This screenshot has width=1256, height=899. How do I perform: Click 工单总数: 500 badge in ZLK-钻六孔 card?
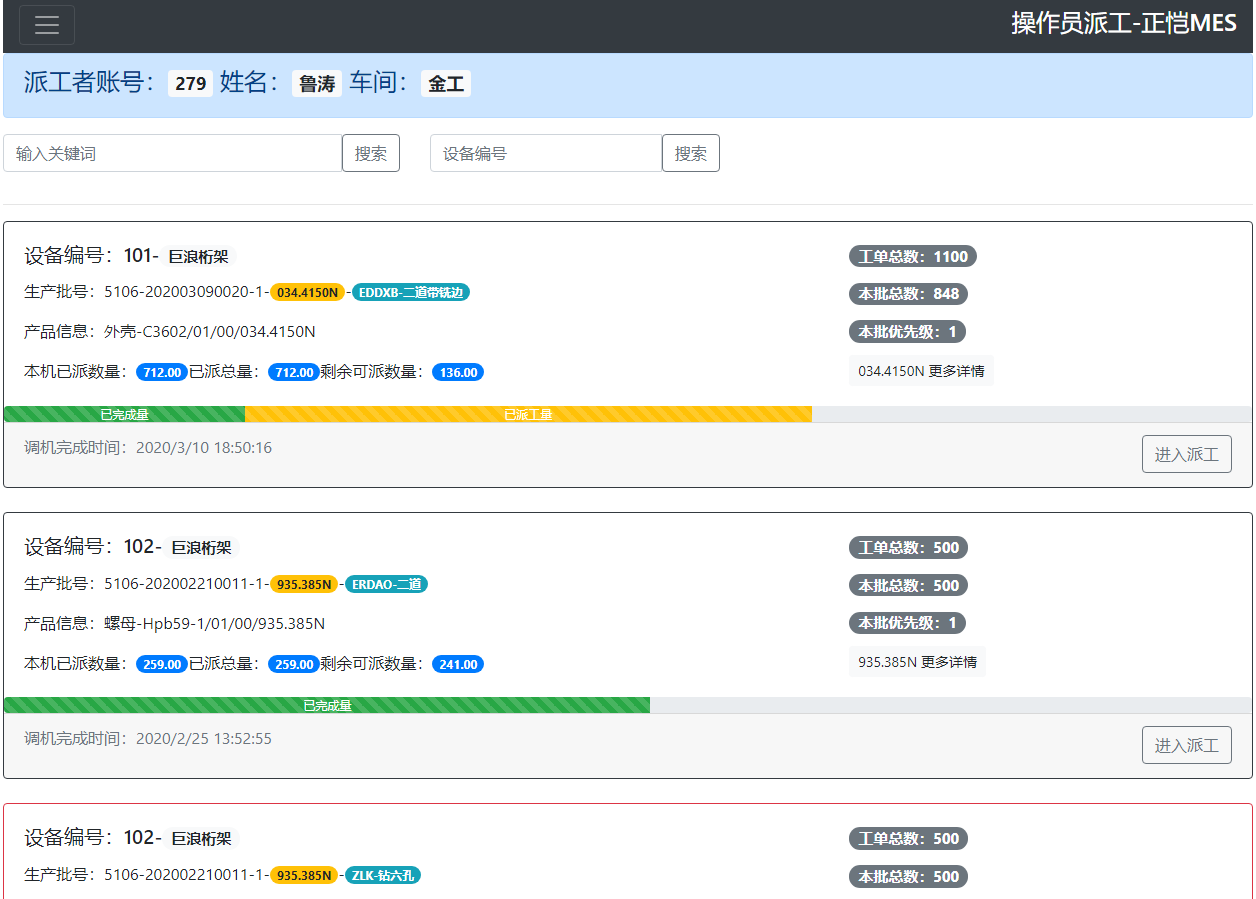908,838
